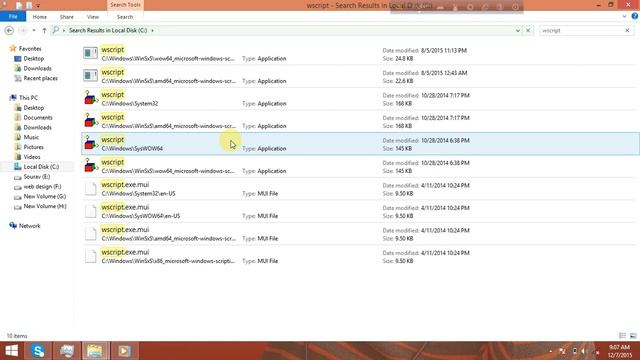Open New Volume (G:) drive
Viewport: 640px width, 360px height.
[x=44, y=196]
